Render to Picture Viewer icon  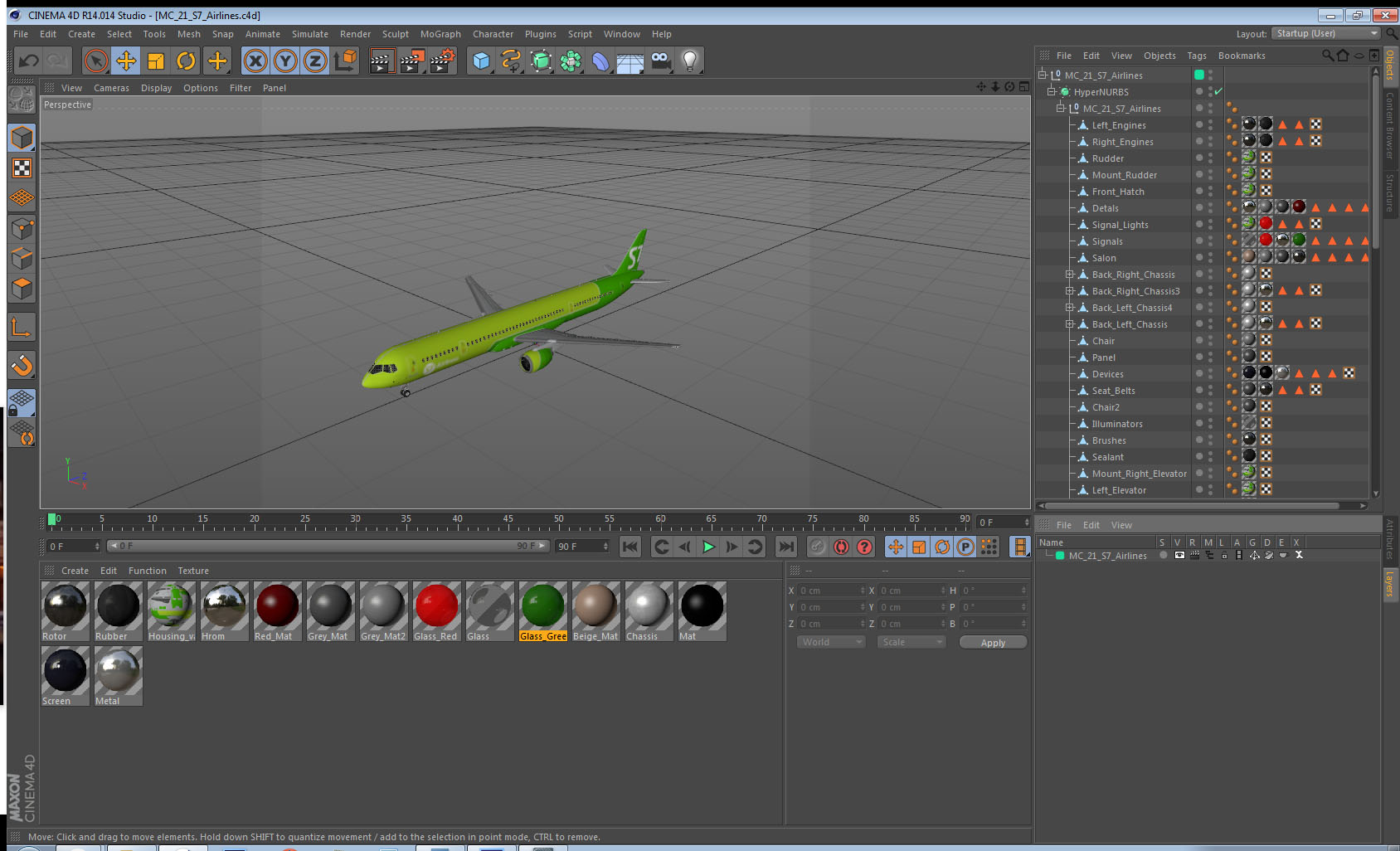[412, 61]
